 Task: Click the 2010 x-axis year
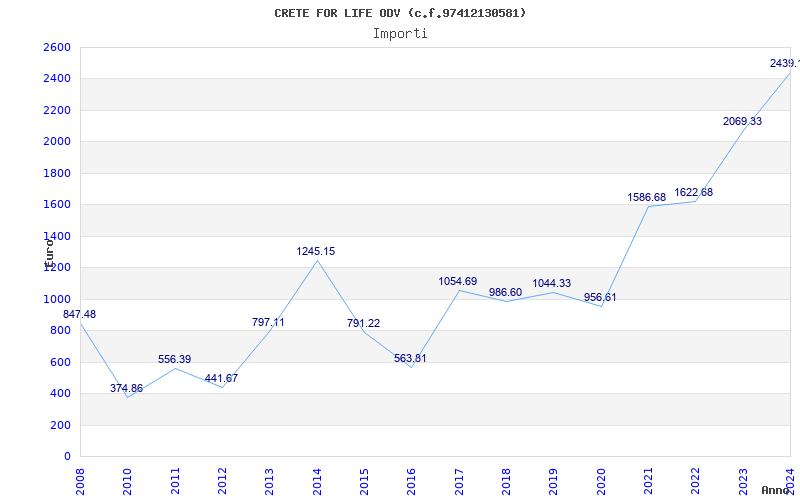click(128, 482)
